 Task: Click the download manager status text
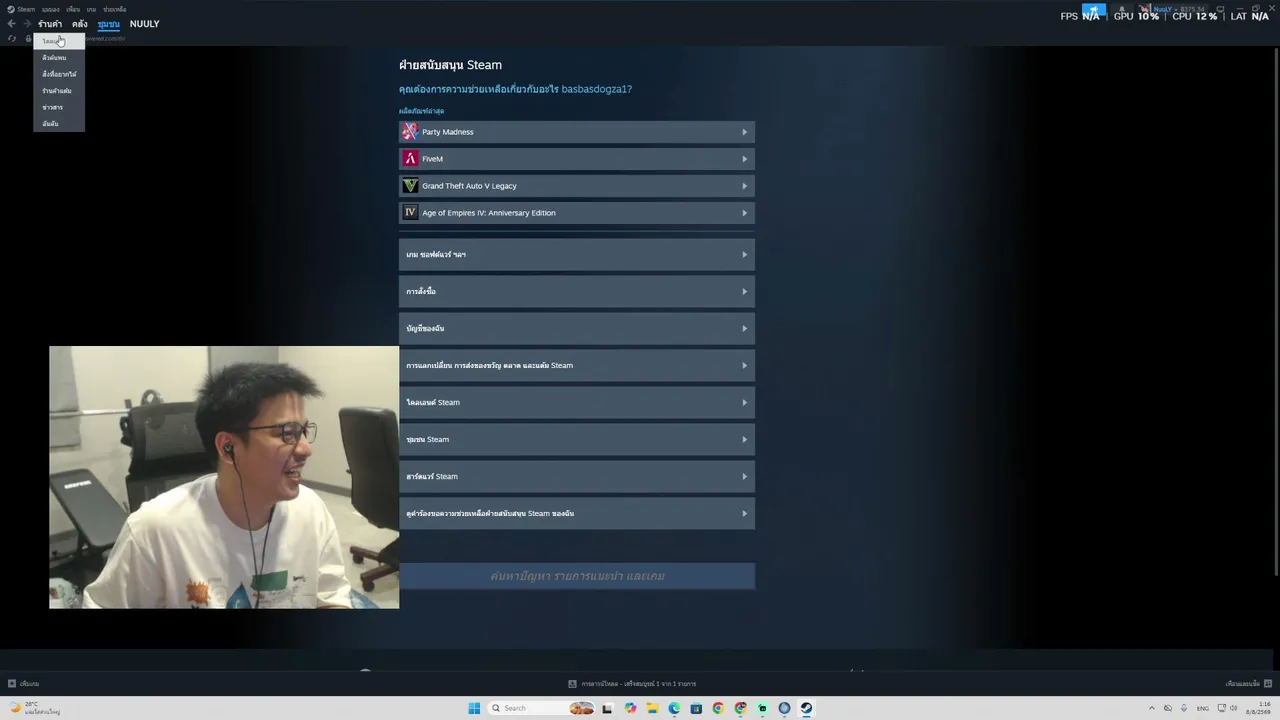[638, 684]
